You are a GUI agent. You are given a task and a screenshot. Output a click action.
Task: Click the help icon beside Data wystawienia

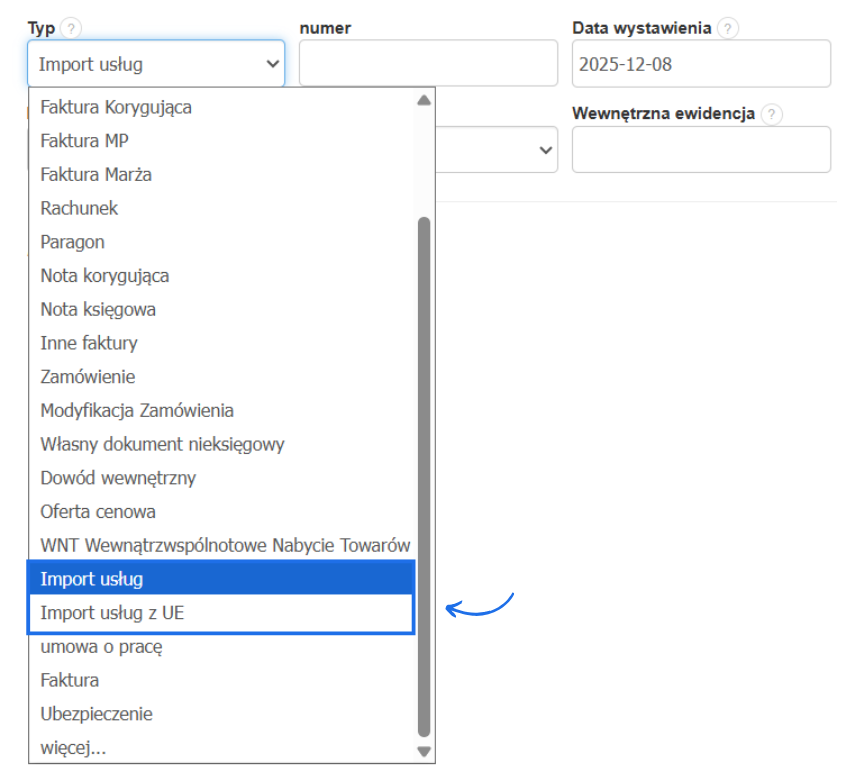click(728, 29)
